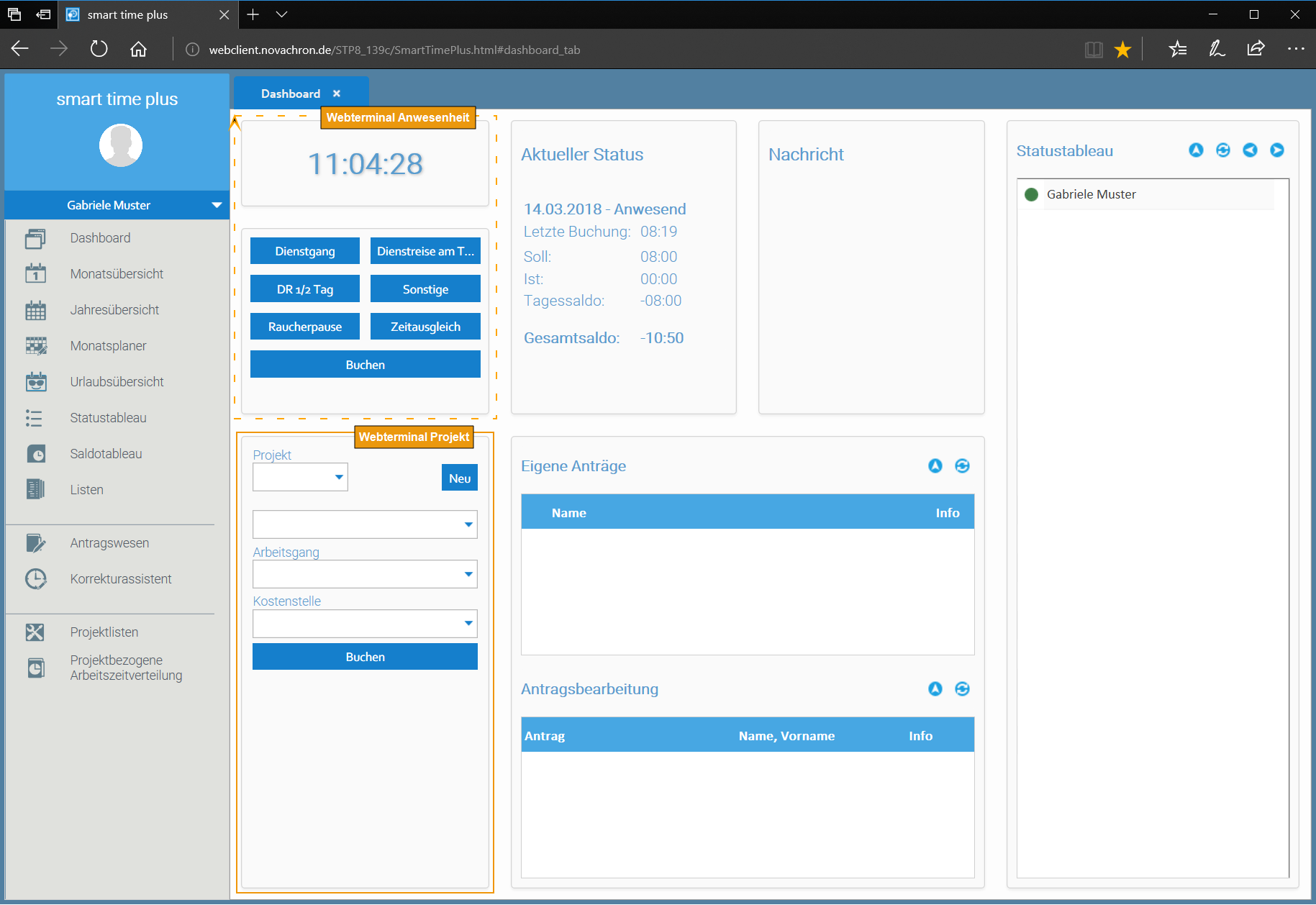Click the Monatsübersicht calendar icon

pos(35,274)
